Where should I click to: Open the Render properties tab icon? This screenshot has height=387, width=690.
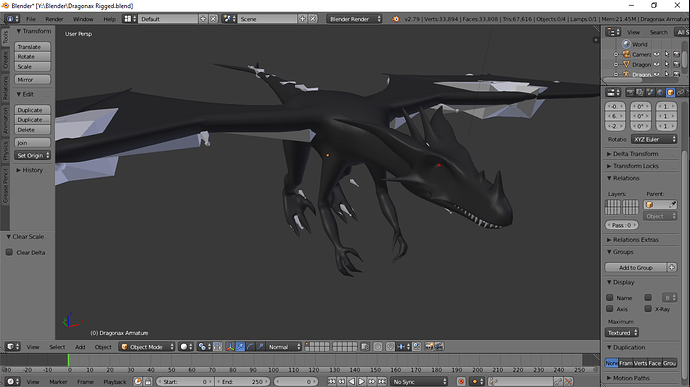(630, 92)
